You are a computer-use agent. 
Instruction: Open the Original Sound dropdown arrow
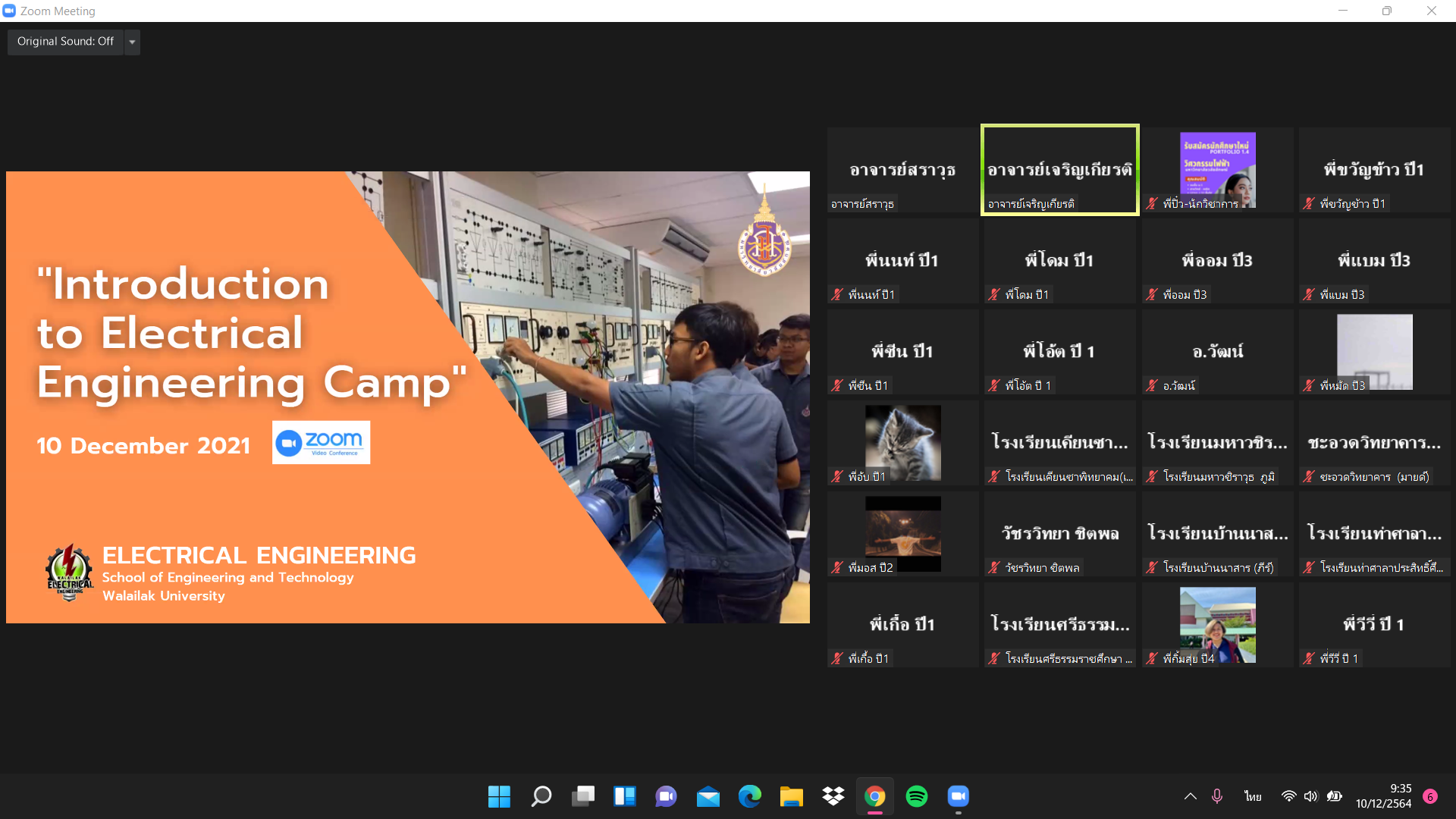[133, 42]
